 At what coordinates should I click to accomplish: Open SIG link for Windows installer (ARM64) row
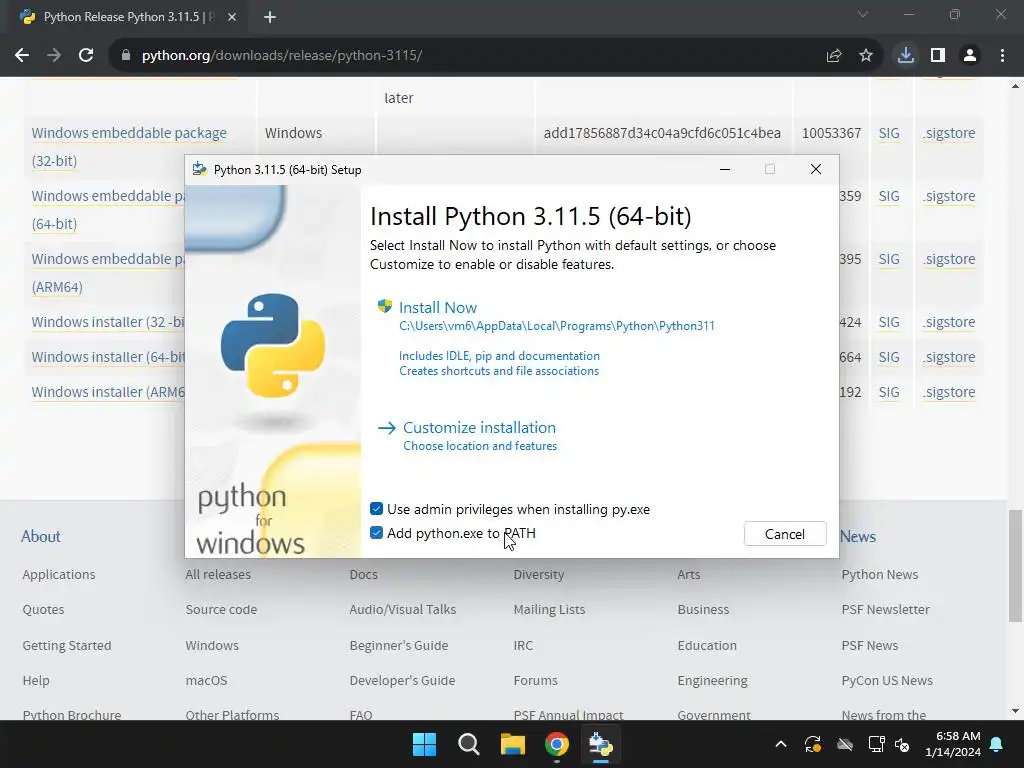point(889,392)
